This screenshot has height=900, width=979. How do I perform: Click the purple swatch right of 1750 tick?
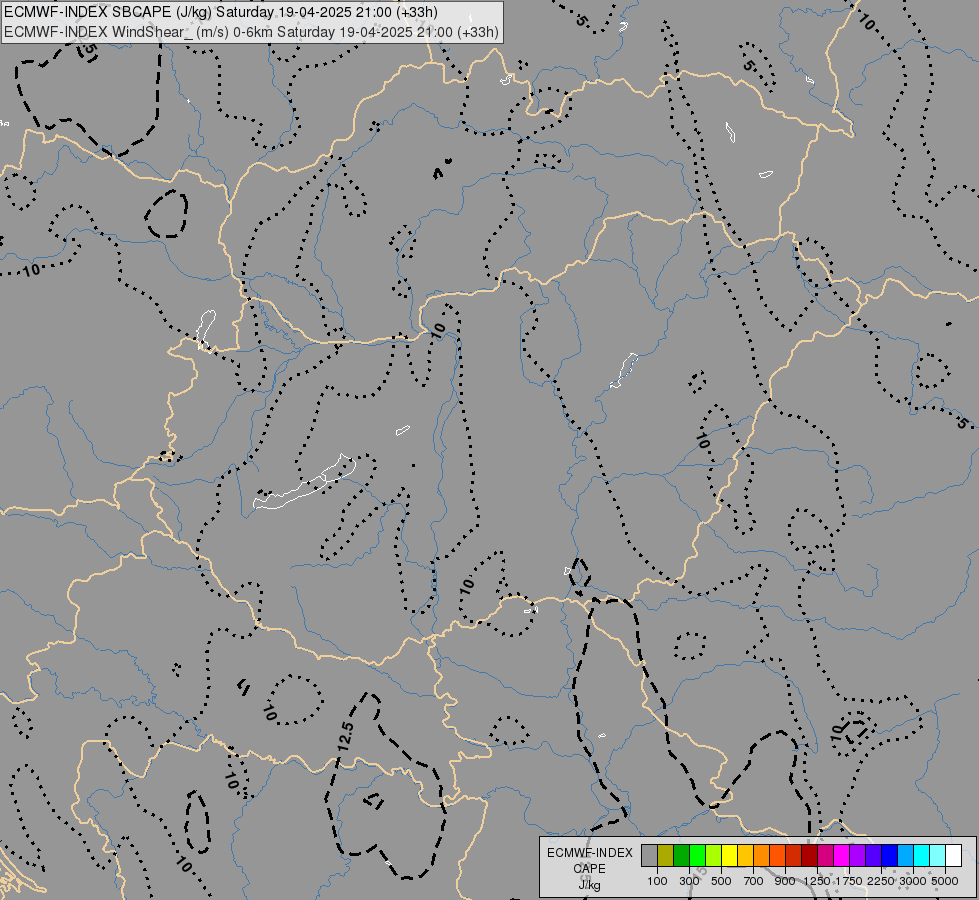858,856
